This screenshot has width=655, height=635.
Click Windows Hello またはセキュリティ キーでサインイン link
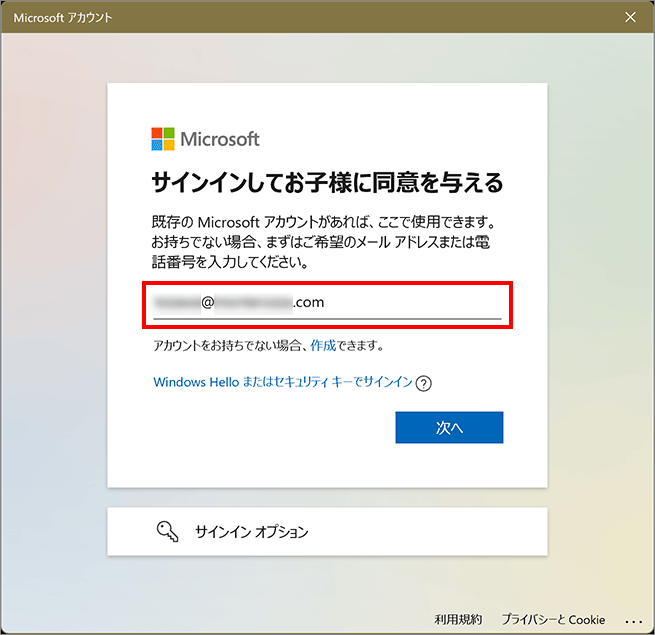283,382
